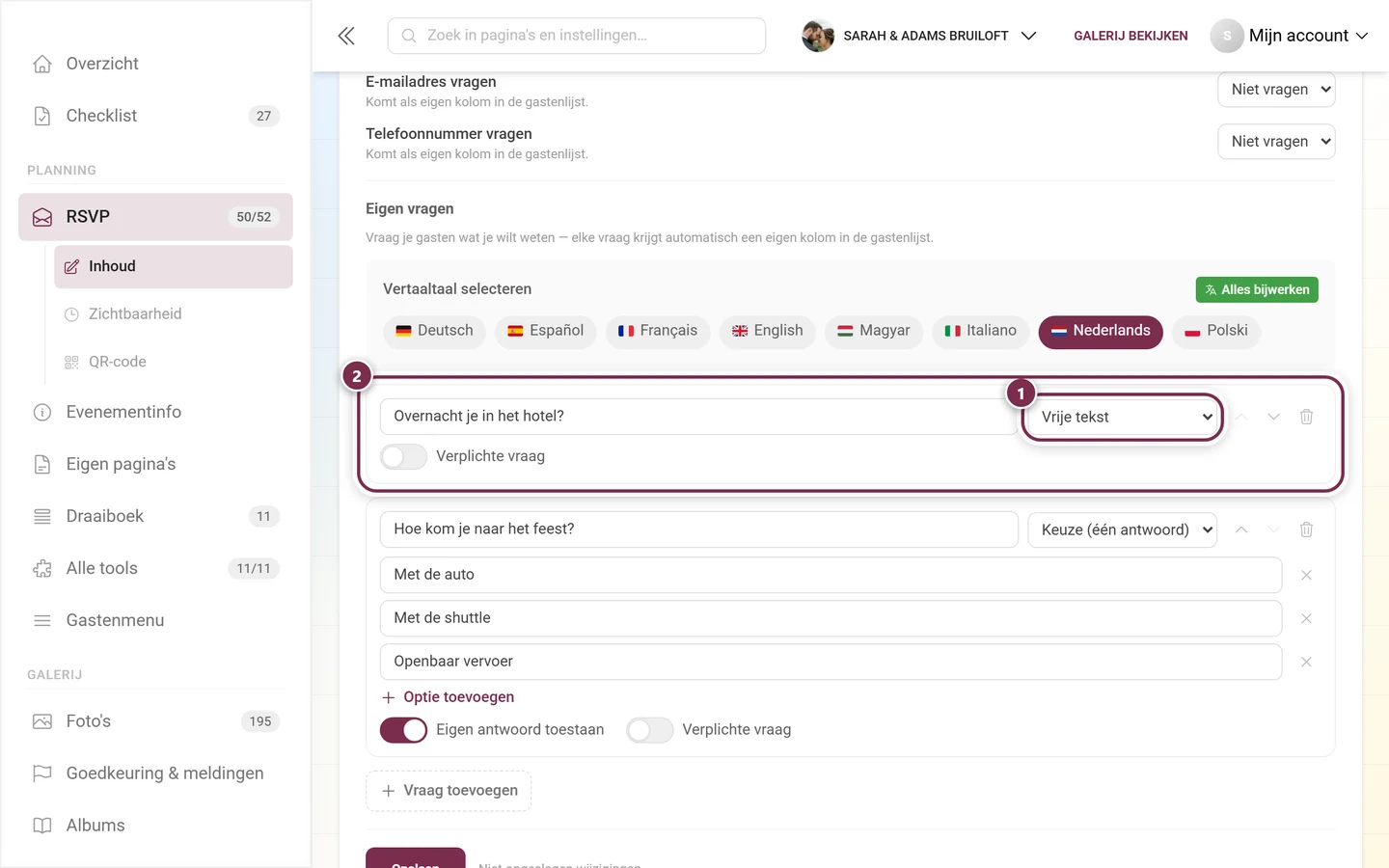1389x868 pixels.
Task: Open the Keuze (één antwoord) dropdown
Action: click(1123, 529)
